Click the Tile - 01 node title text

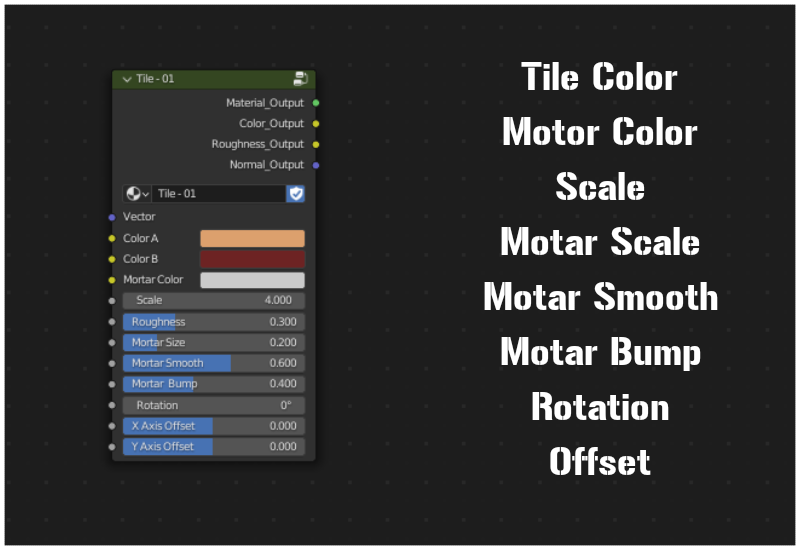click(155, 79)
